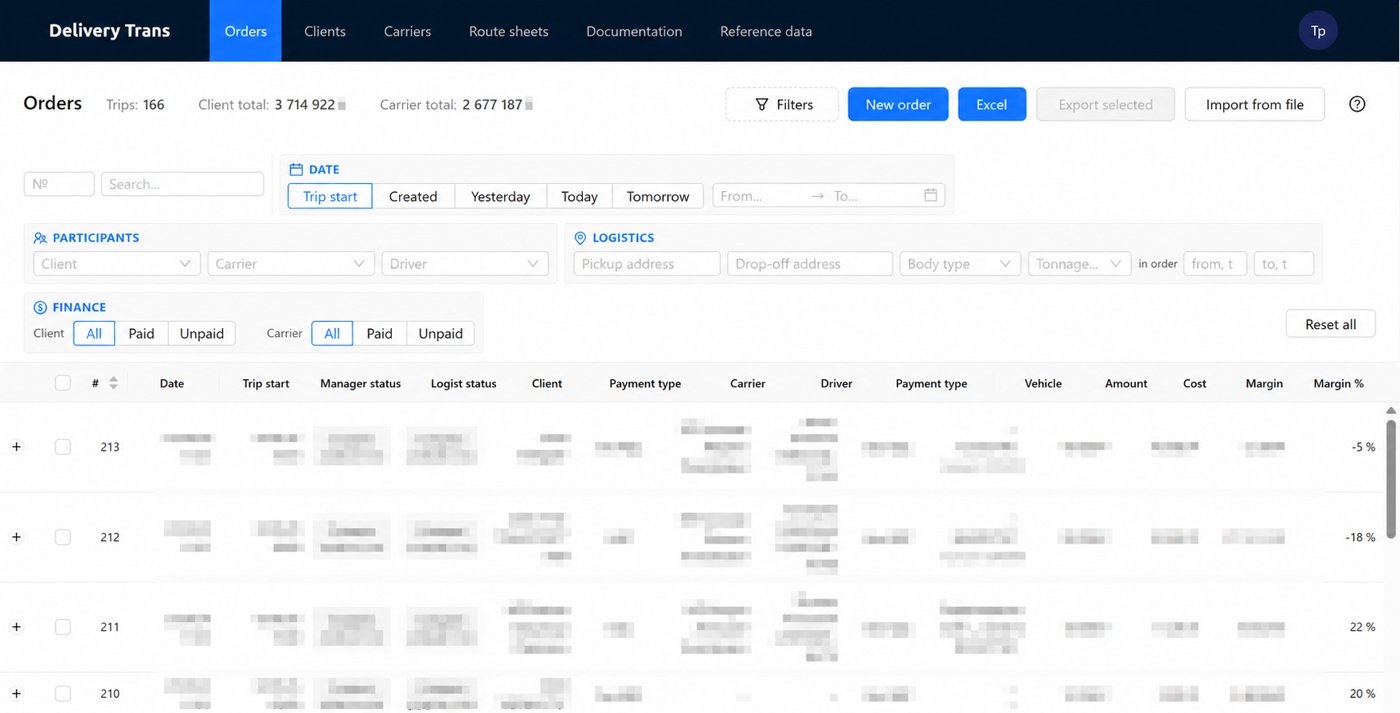Click the 'from, t' tonnage field

point(1215,264)
